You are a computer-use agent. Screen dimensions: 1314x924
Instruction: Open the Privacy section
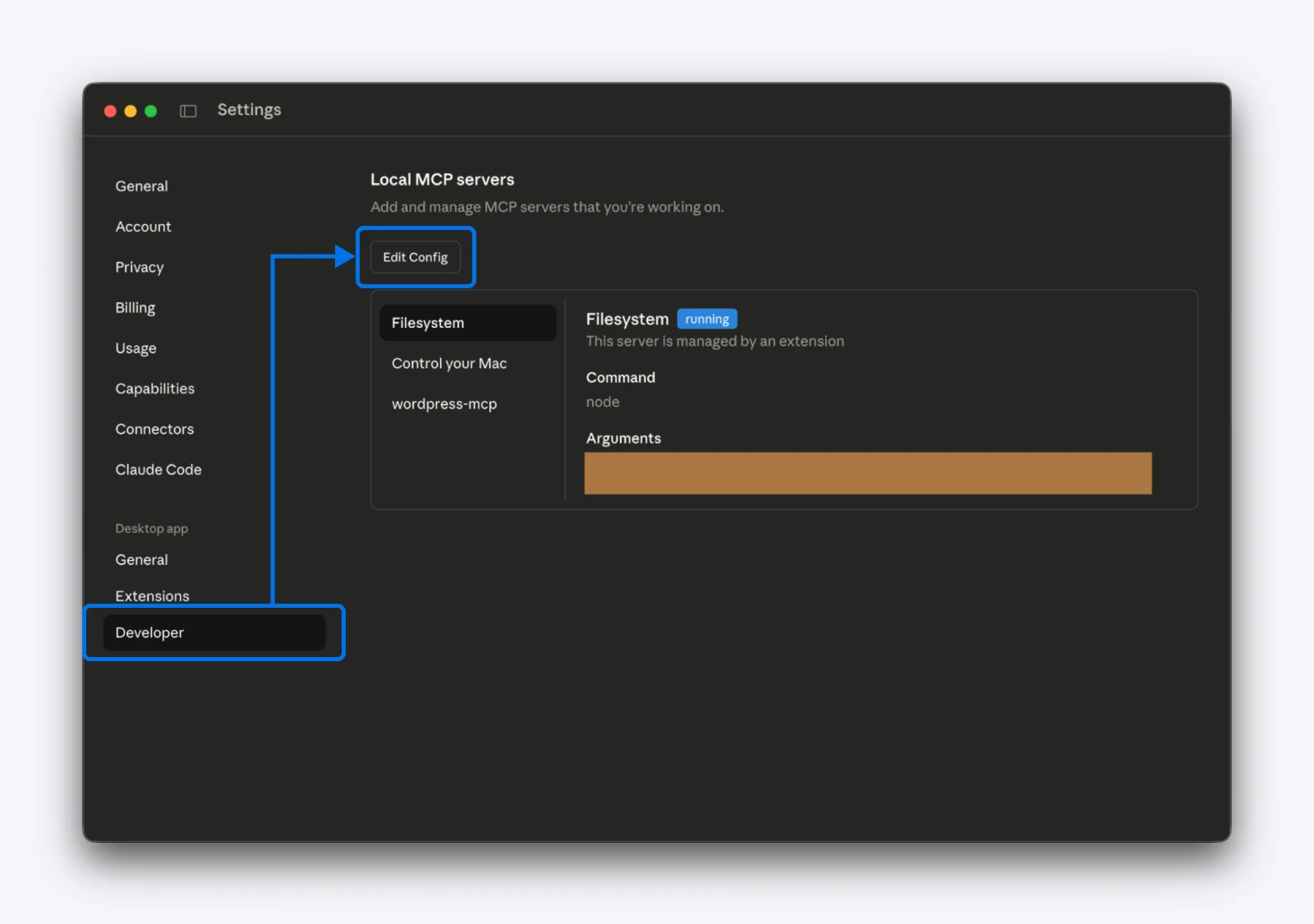click(139, 267)
